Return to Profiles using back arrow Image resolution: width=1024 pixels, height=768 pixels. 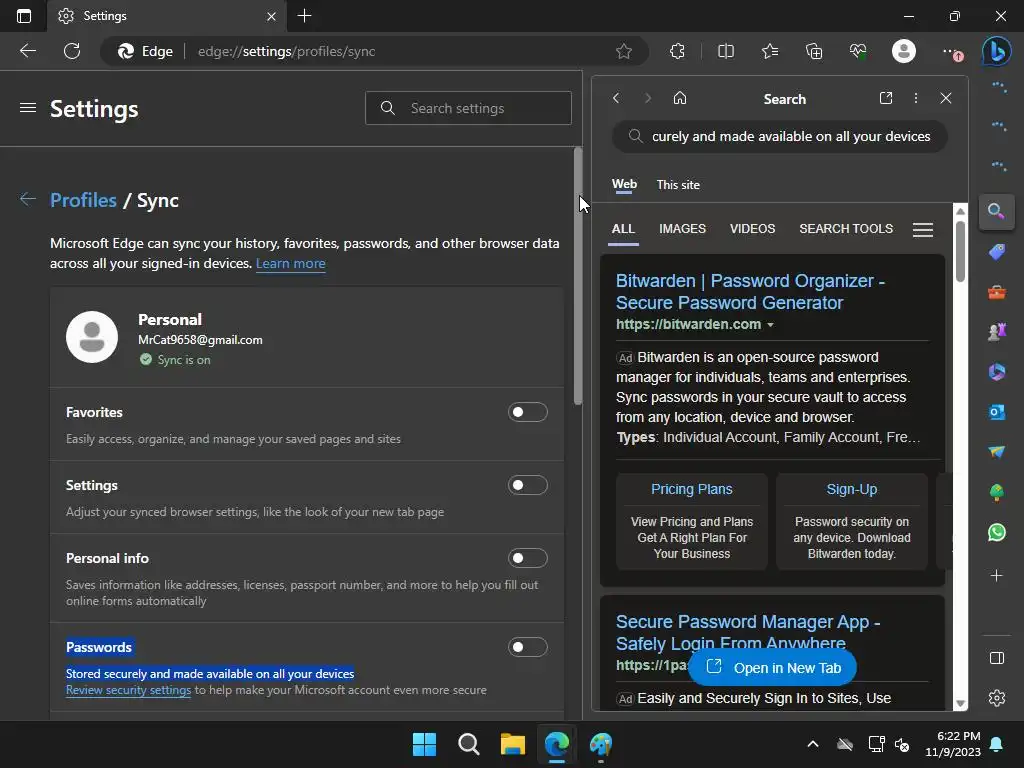pos(27,199)
